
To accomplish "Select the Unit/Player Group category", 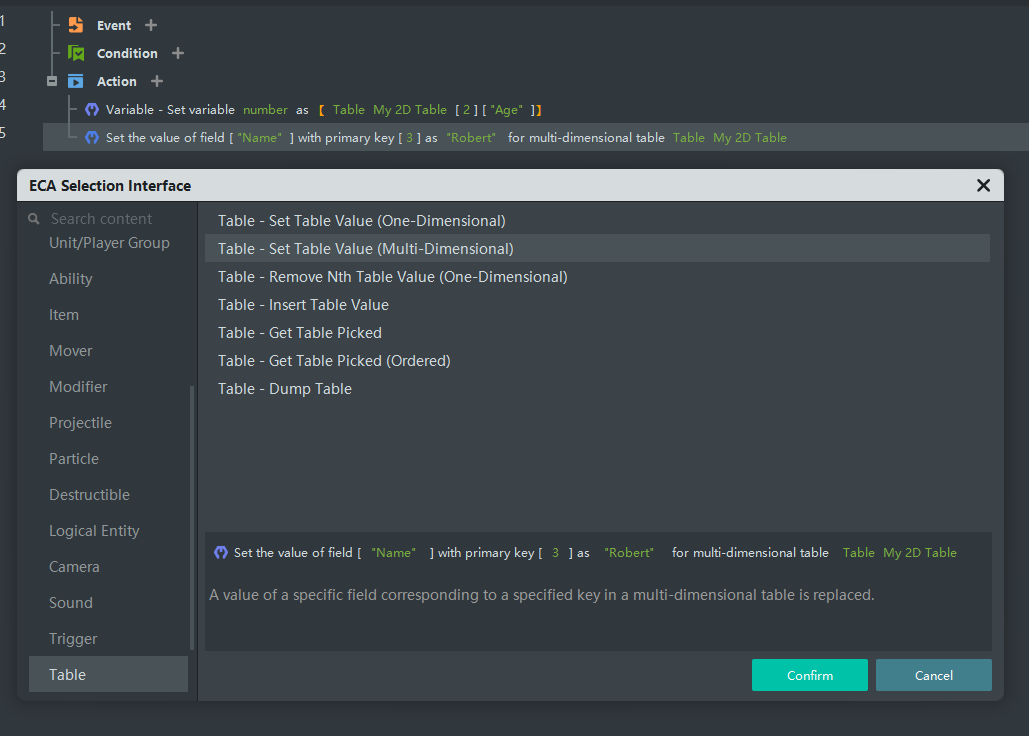I will coord(110,243).
